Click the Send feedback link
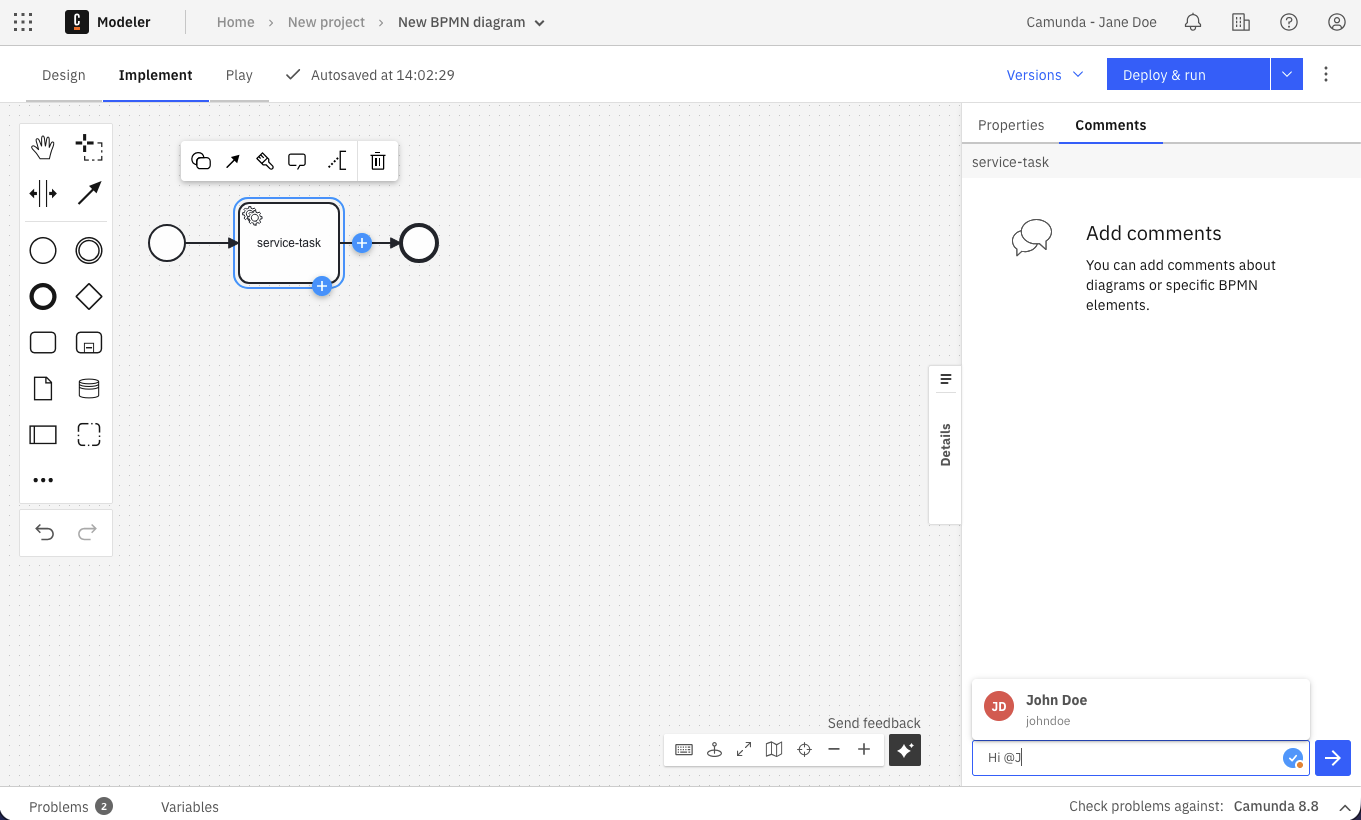 click(x=874, y=722)
